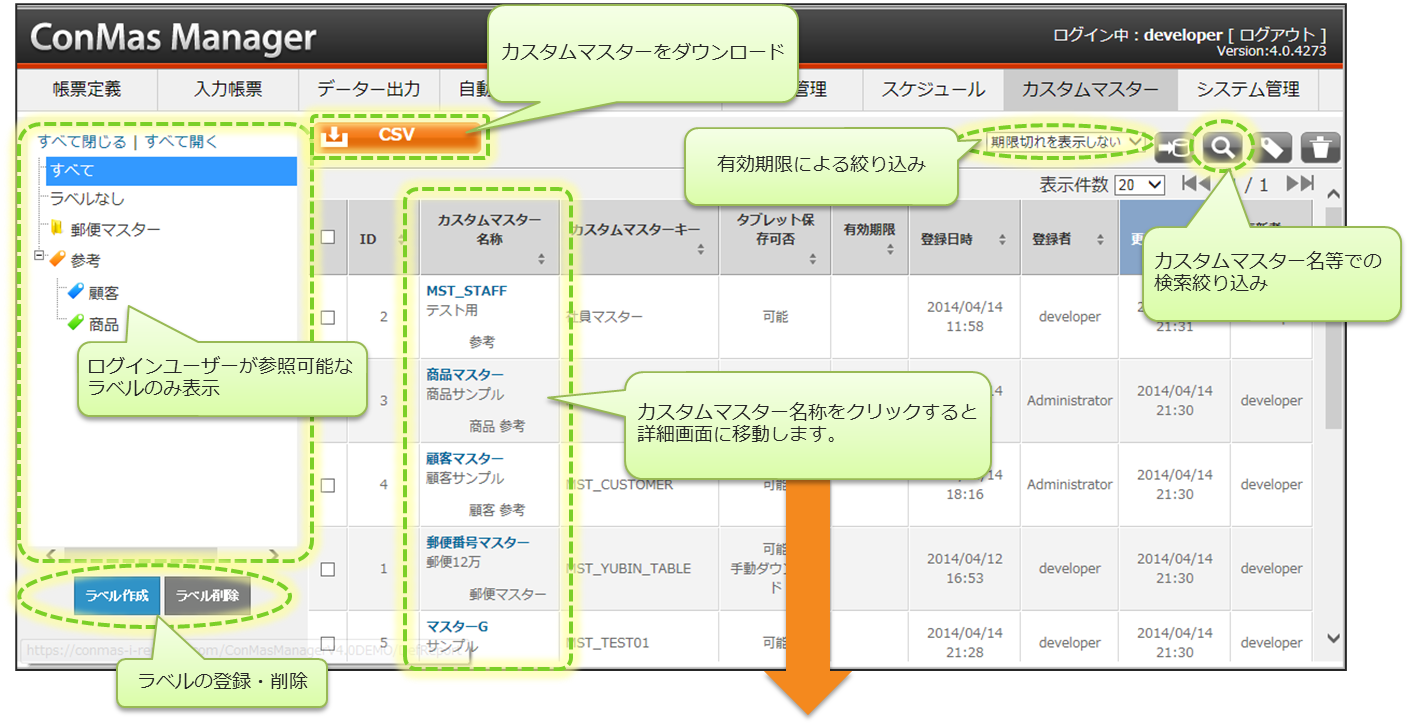This screenshot has height=725, width=1409.
Task: Click the vertical scrollbar down arrow
Action: (x=1333, y=638)
